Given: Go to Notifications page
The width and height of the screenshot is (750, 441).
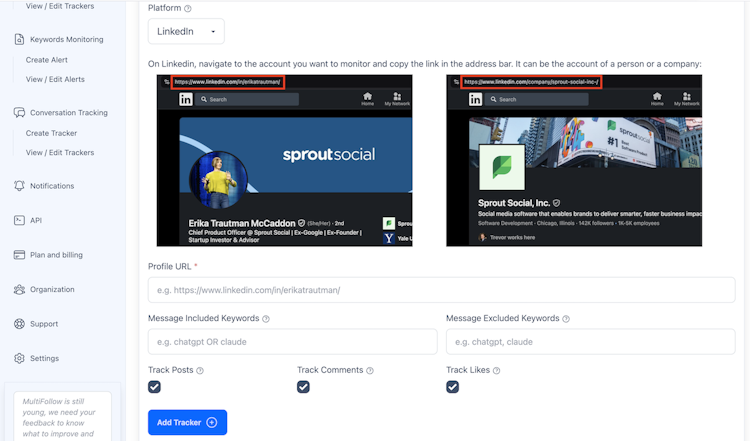Looking at the screenshot, I should tap(52, 186).
